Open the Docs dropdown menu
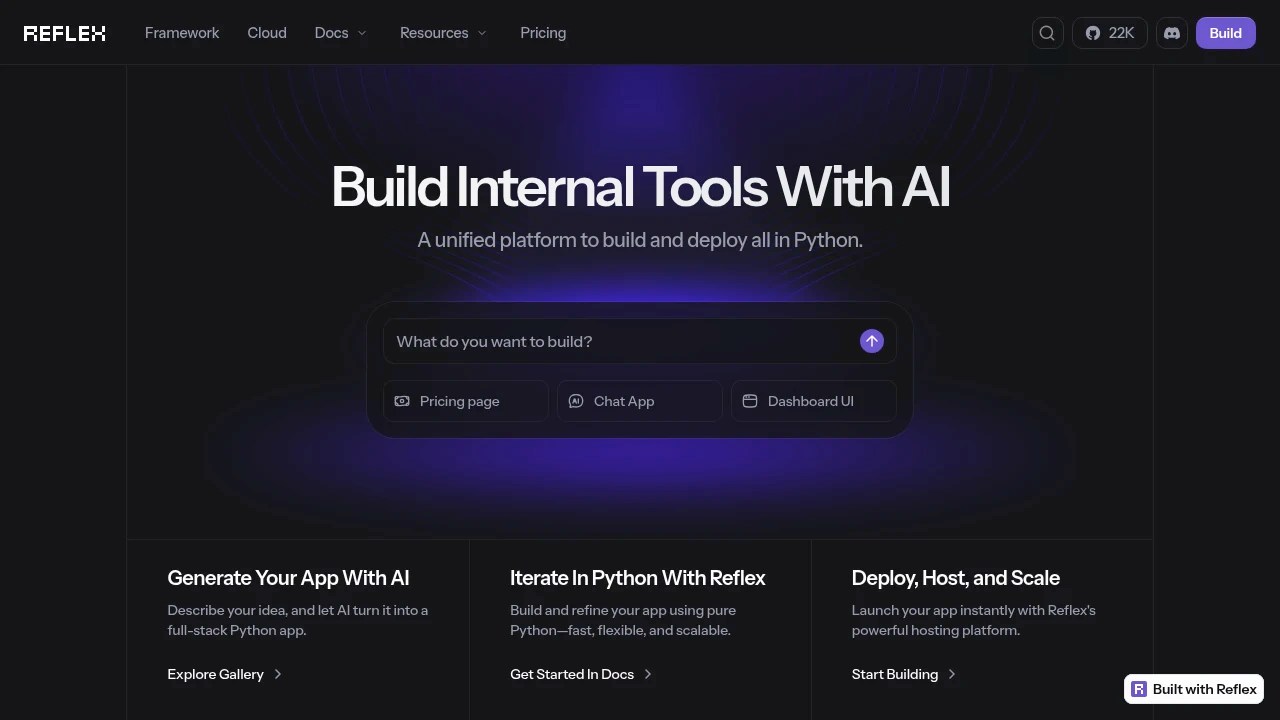This screenshot has height=720, width=1280. (340, 32)
